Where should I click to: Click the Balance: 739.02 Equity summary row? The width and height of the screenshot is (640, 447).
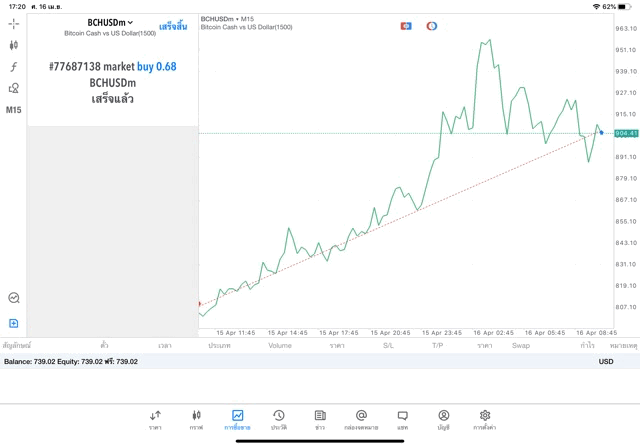(x=320, y=361)
